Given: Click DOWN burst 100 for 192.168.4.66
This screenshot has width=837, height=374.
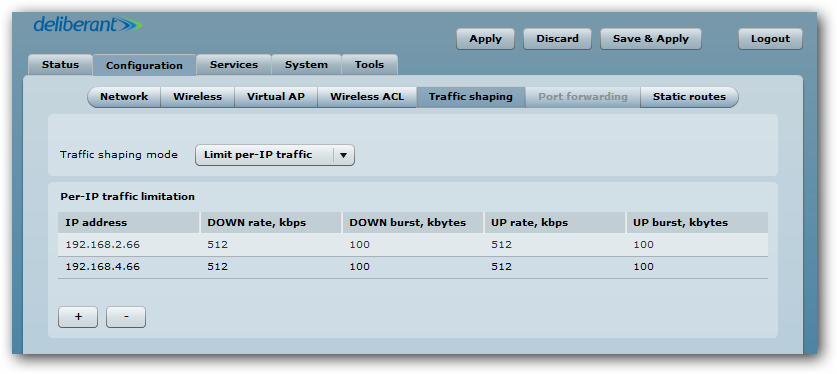Looking at the screenshot, I should [x=413, y=267].
